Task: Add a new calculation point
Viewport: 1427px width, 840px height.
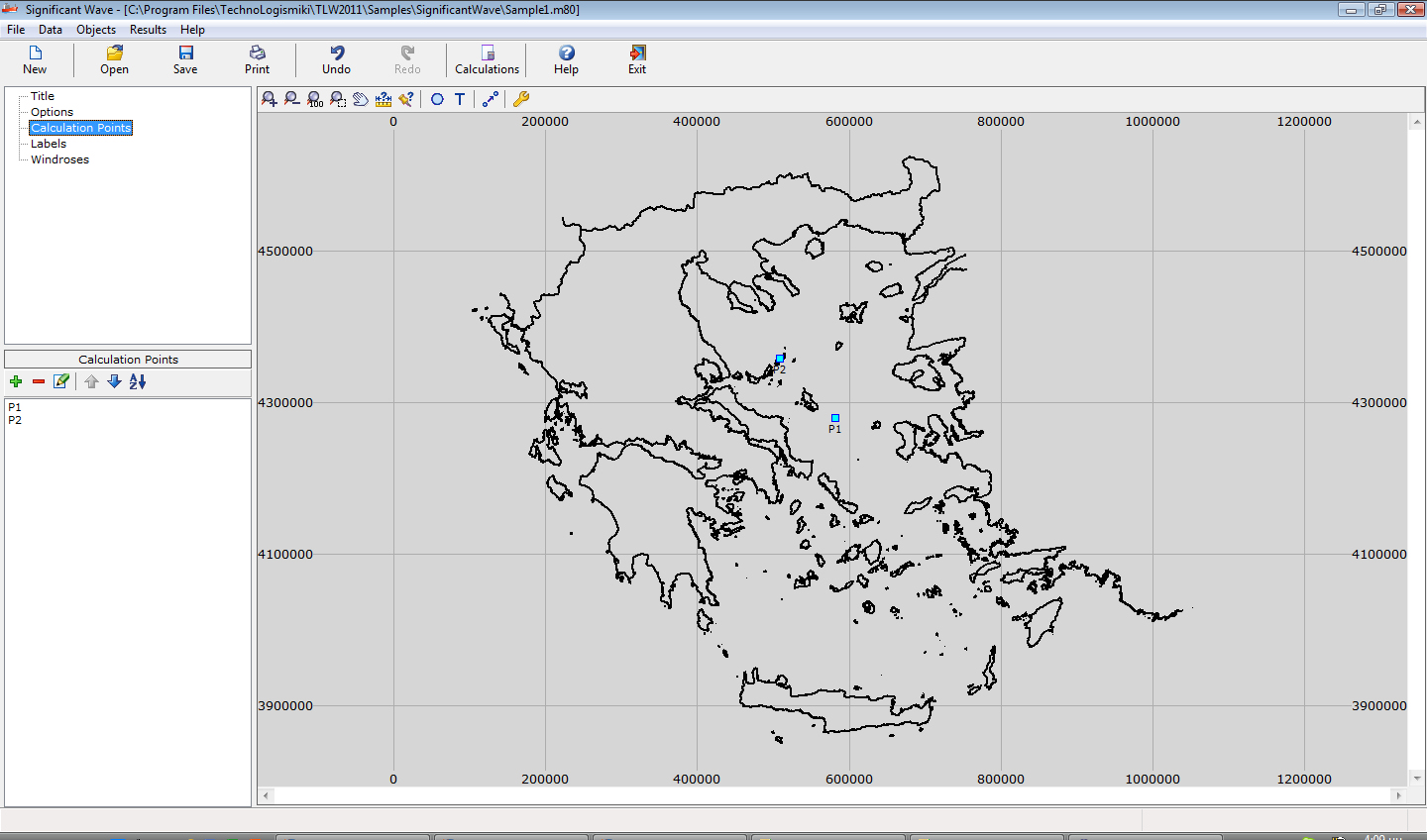Action: [x=16, y=381]
